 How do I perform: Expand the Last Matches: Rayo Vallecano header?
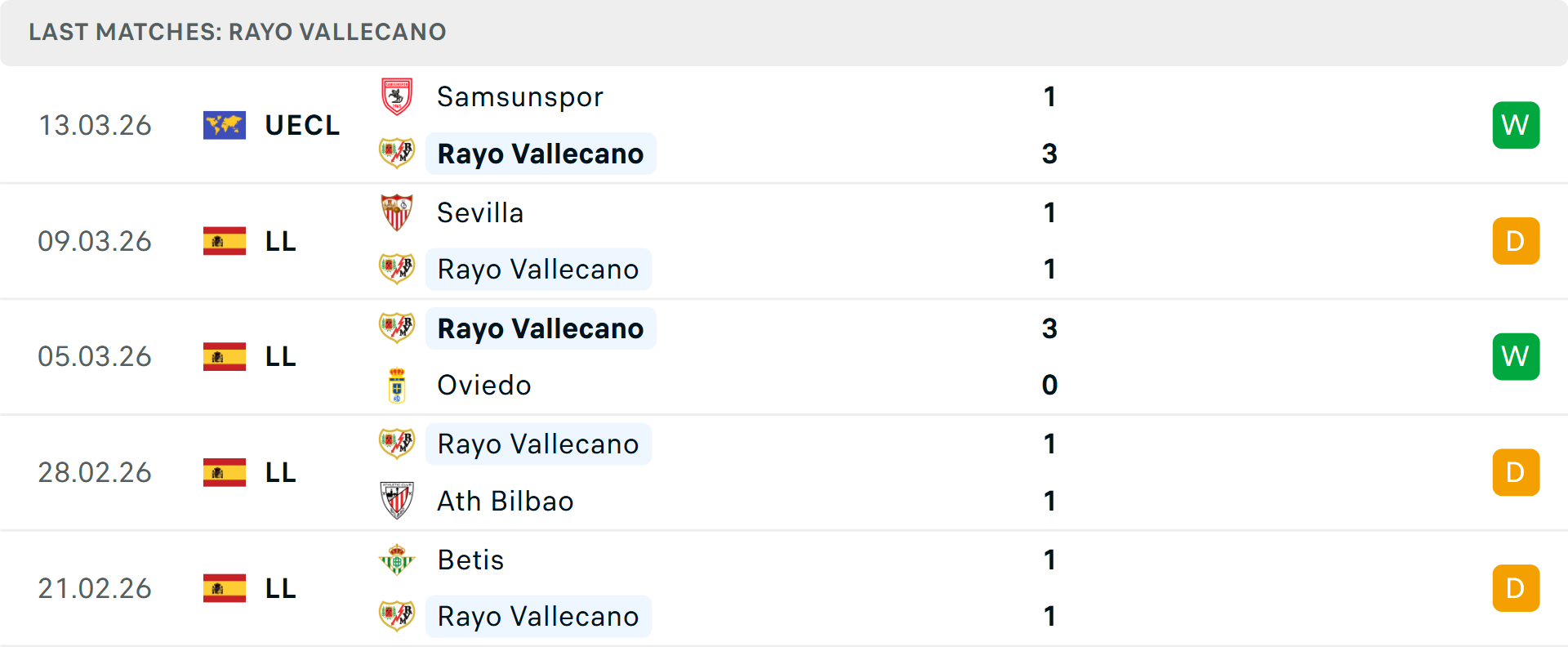pos(237,33)
